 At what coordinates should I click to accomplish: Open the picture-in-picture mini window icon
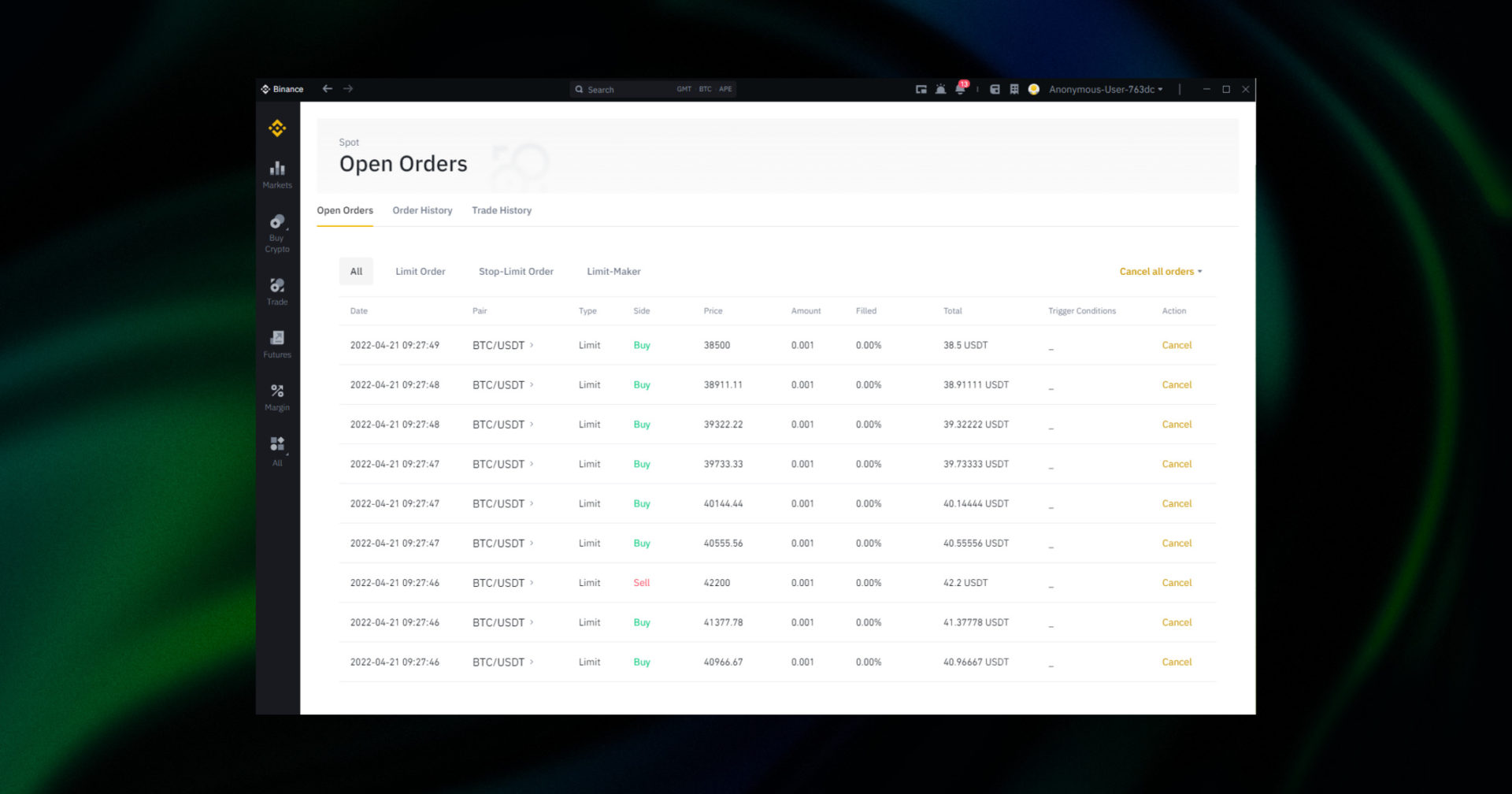(921, 89)
